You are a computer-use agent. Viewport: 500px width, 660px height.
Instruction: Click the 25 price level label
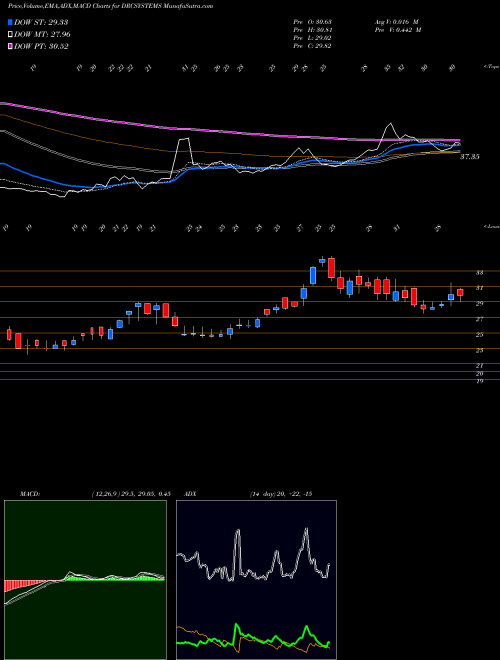[x=479, y=335]
